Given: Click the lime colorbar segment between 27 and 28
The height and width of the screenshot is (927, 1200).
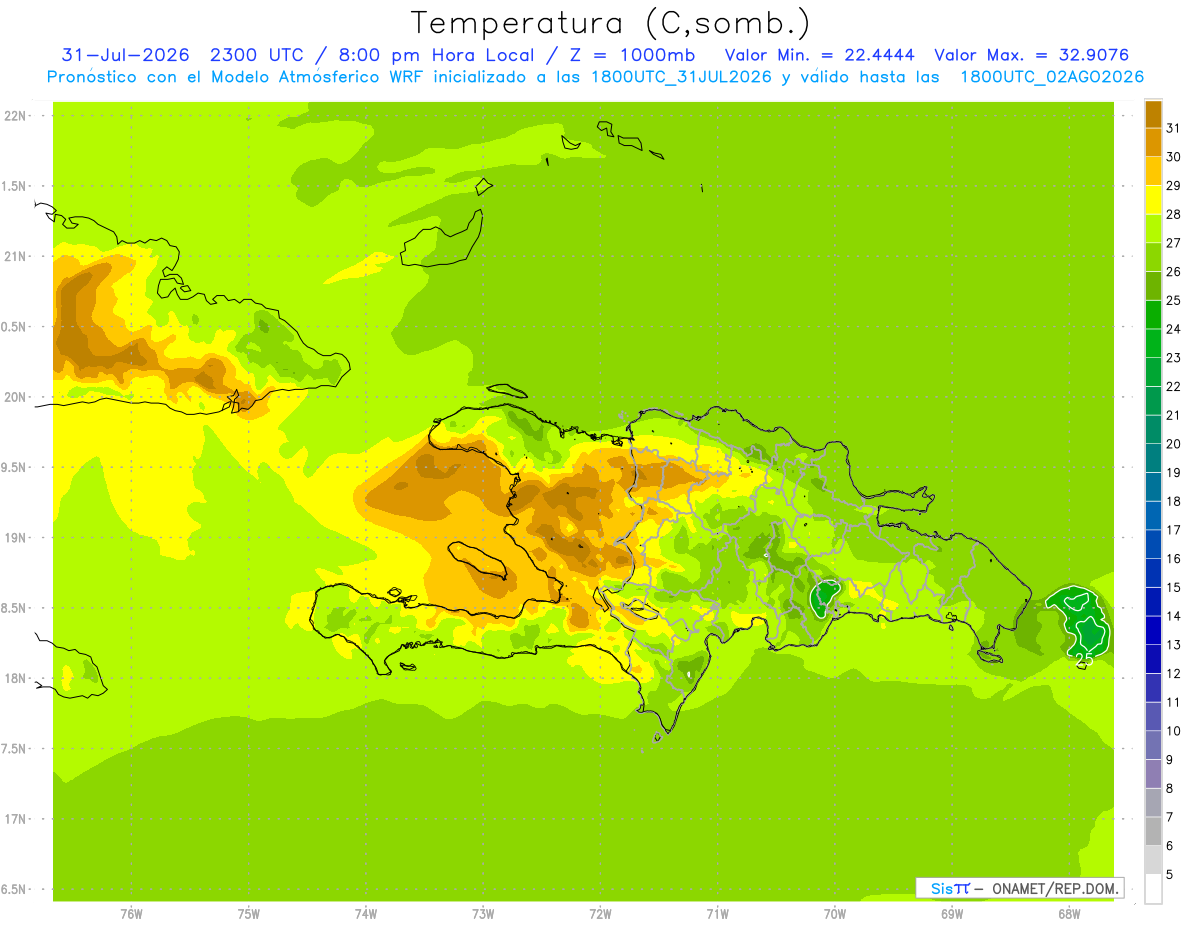Looking at the screenshot, I should (x=1153, y=228).
